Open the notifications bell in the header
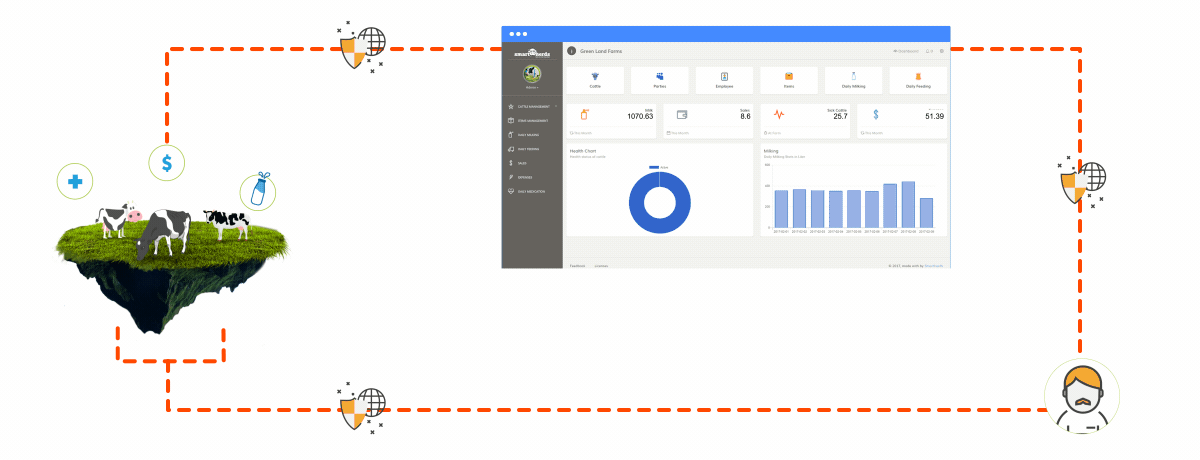The image size is (1200, 460). [928, 50]
